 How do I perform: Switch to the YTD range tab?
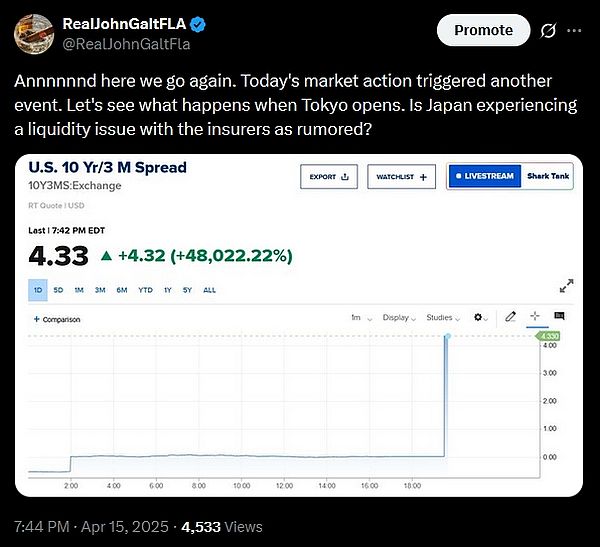(145, 289)
